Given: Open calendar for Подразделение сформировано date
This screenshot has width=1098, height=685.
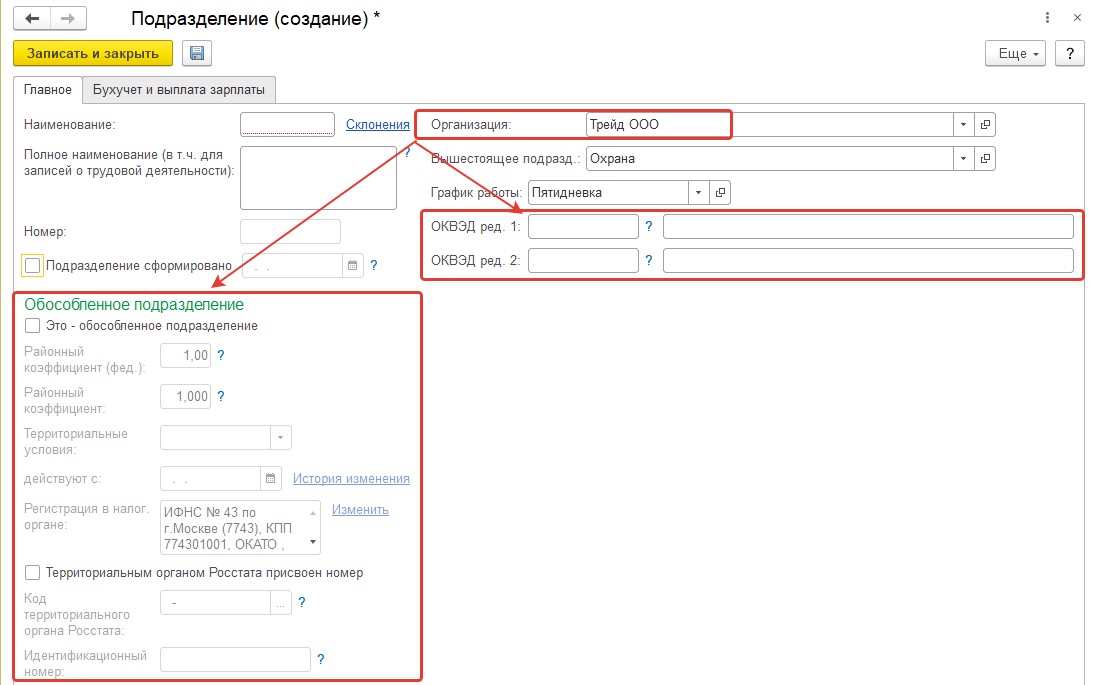Looking at the screenshot, I should click(352, 265).
